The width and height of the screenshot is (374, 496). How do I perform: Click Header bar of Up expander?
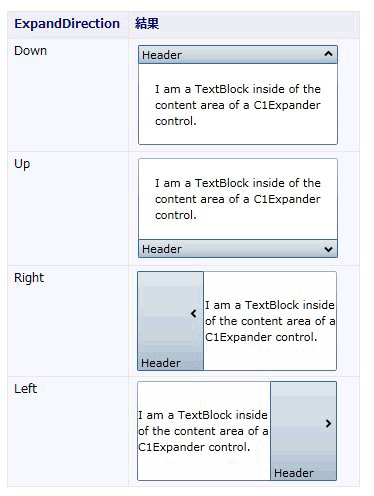coord(238,249)
